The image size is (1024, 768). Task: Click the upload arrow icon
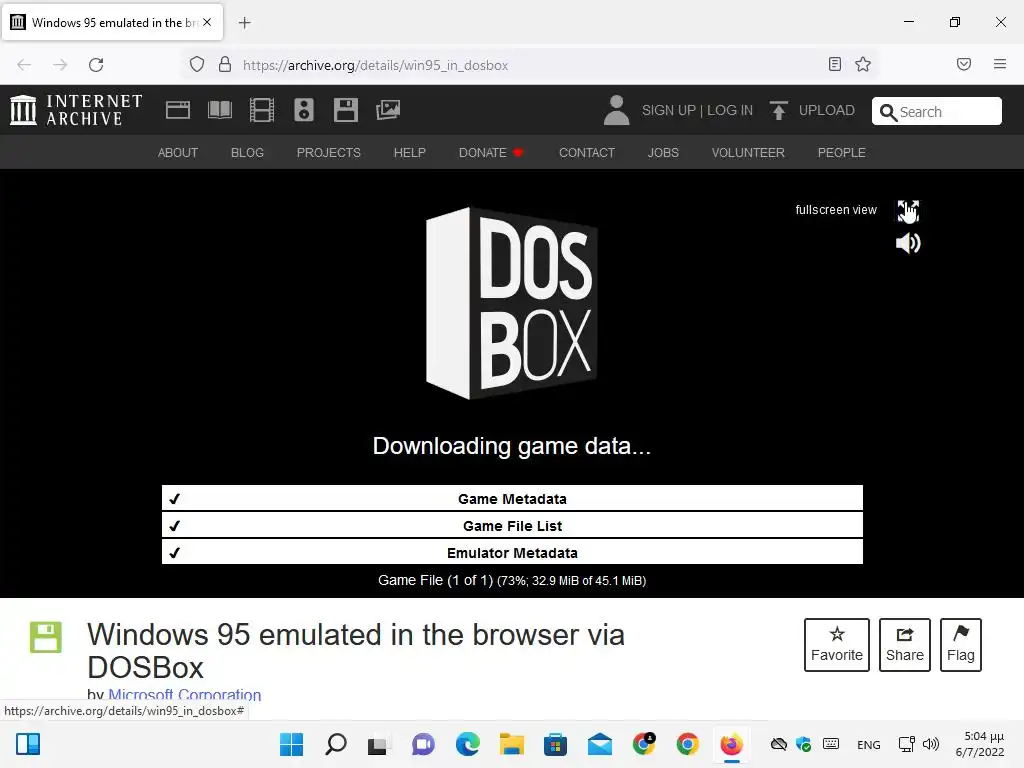tap(778, 110)
